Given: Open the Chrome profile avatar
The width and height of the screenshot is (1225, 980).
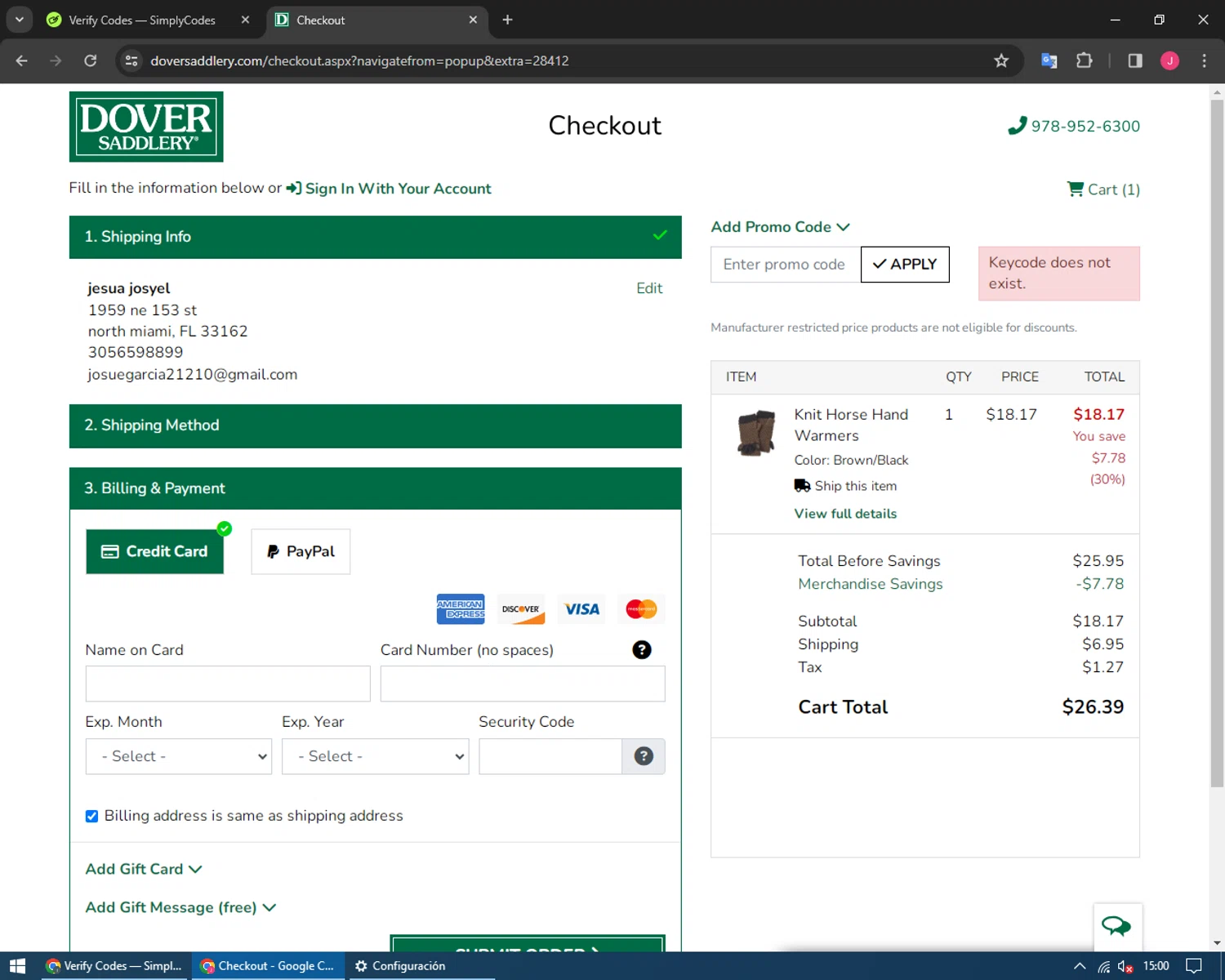Looking at the screenshot, I should [x=1169, y=60].
